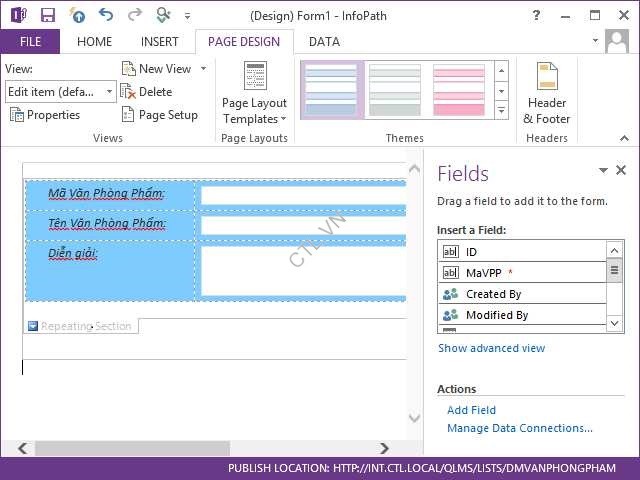Open the Fields pane options arrow
This screenshot has width=640, height=480.
click(603, 171)
